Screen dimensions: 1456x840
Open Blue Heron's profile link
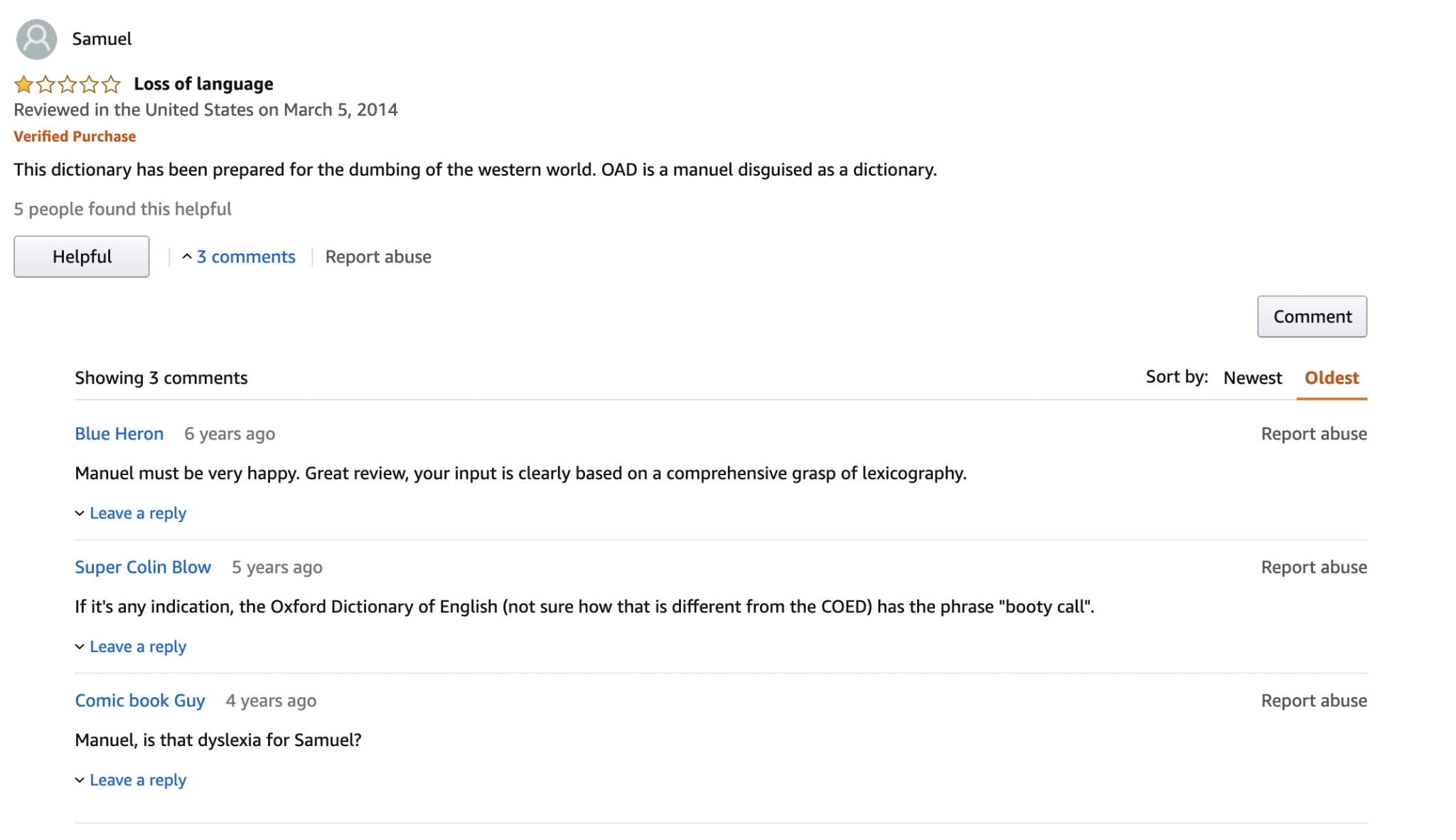click(119, 433)
